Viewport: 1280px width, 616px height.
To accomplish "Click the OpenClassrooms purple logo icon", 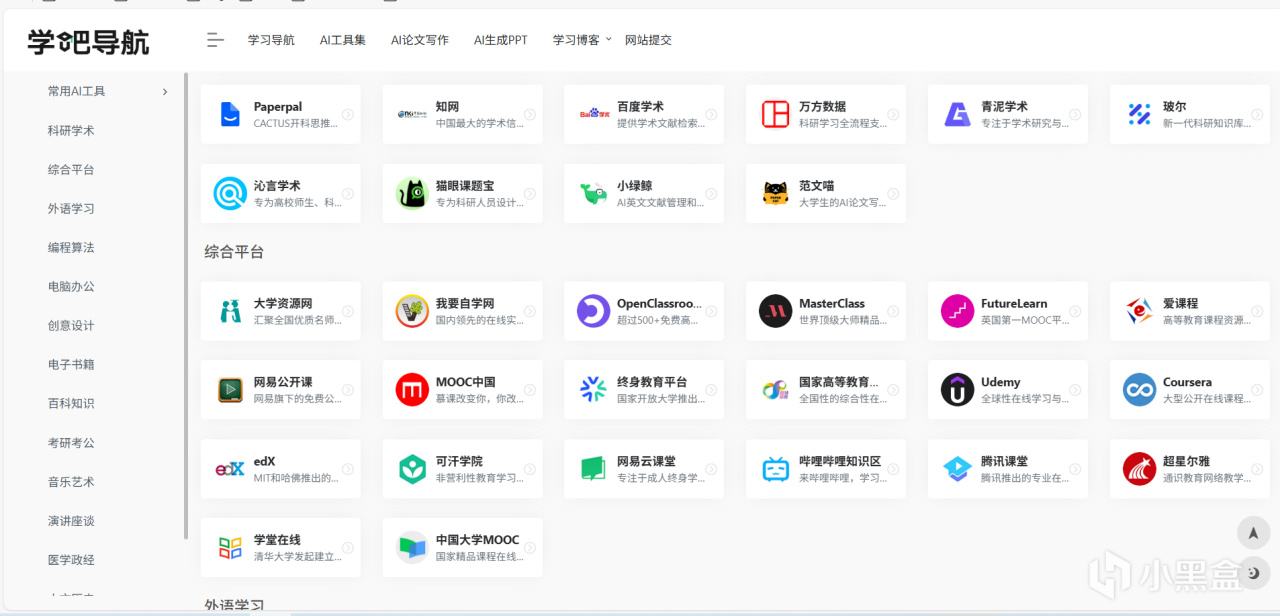I will pyautogui.click(x=594, y=311).
